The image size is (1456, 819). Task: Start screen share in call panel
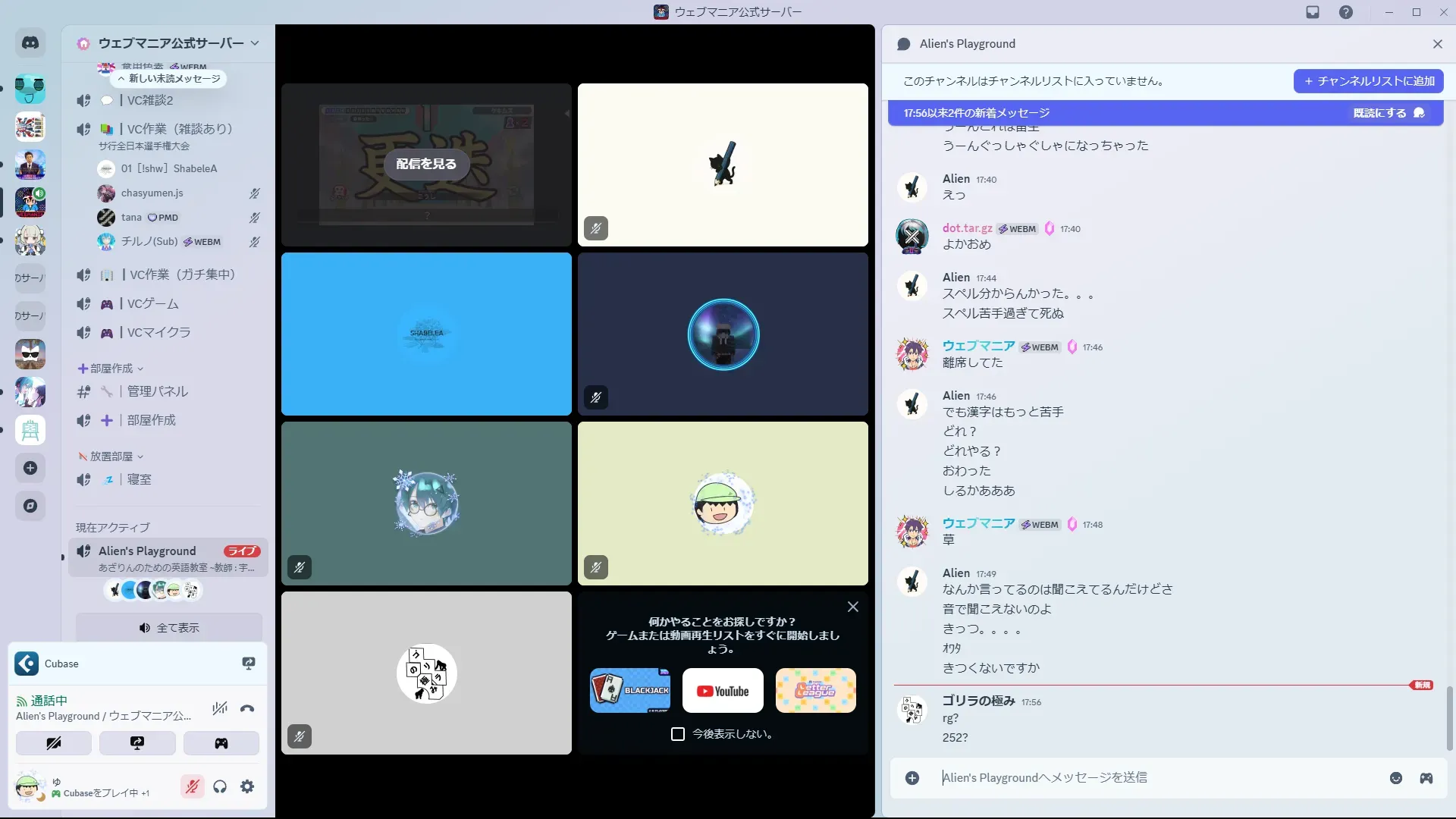(137, 743)
